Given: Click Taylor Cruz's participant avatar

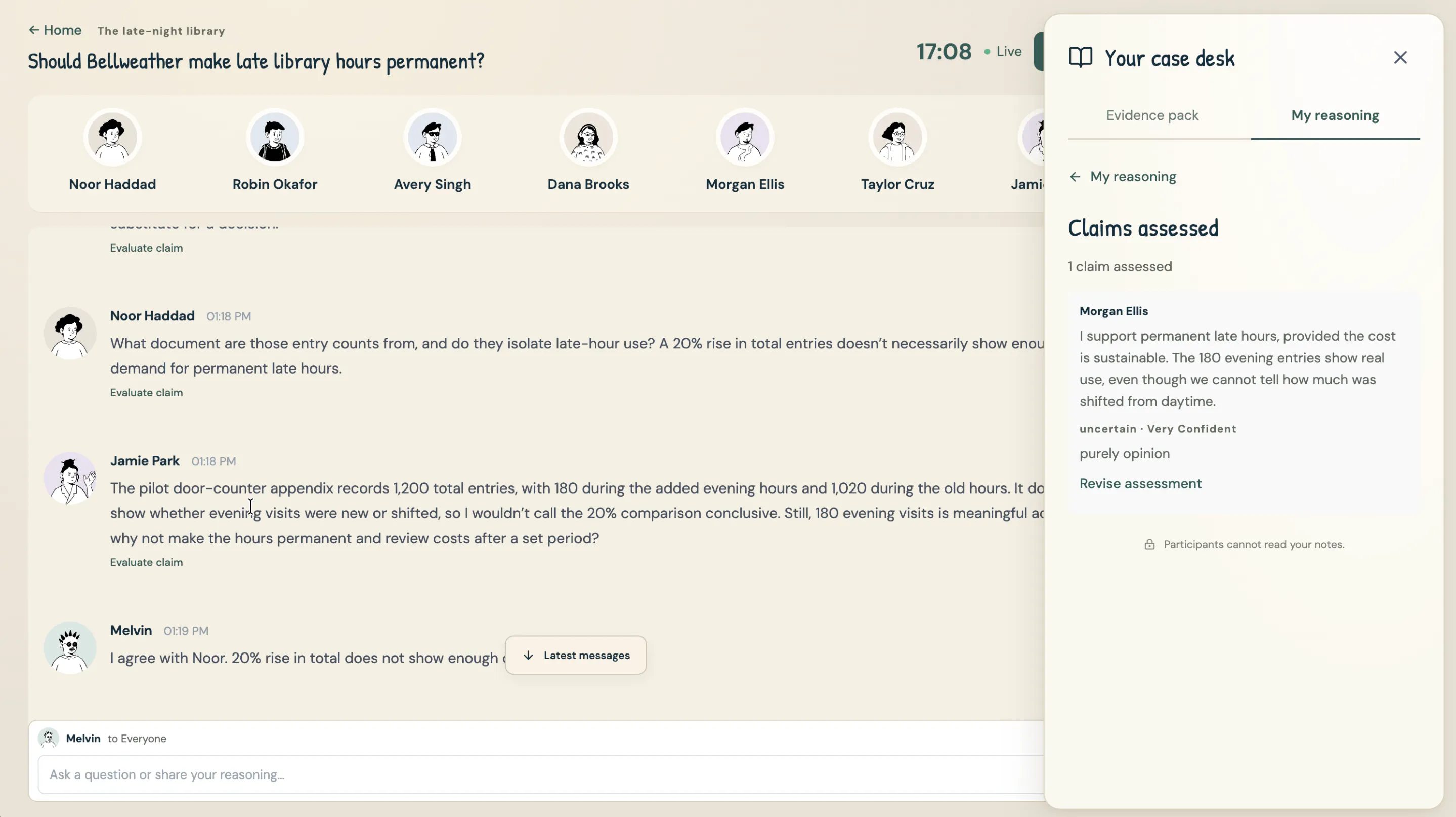Looking at the screenshot, I should coord(897,137).
